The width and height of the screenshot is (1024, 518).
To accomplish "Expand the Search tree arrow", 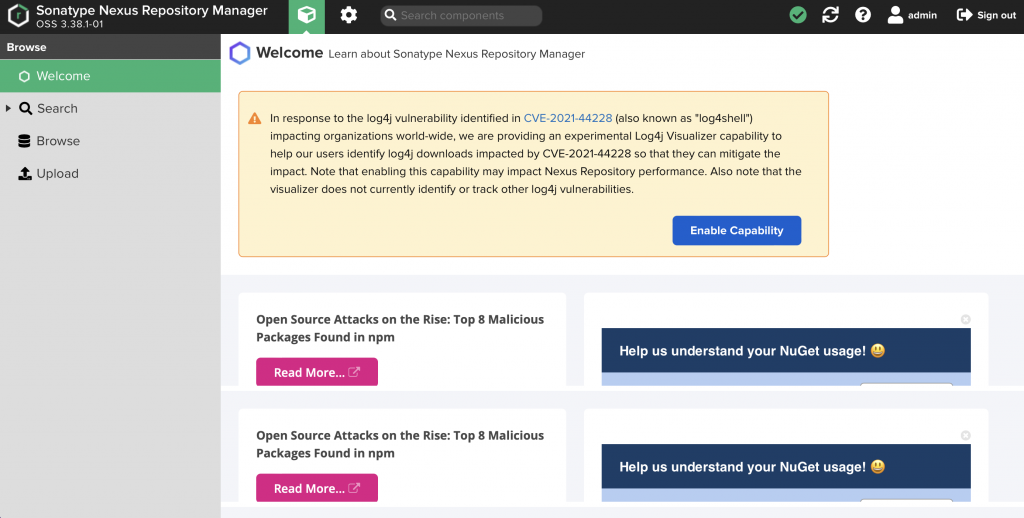I will pos(9,108).
